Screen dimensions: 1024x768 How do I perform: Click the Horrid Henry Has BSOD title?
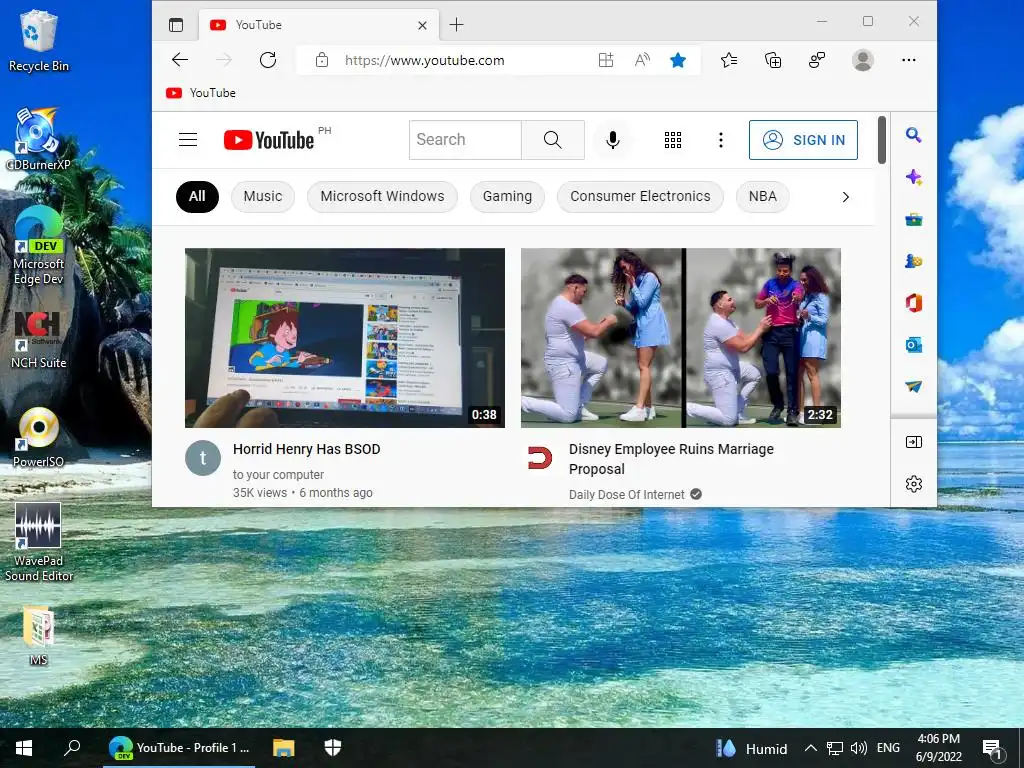point(306,449)
